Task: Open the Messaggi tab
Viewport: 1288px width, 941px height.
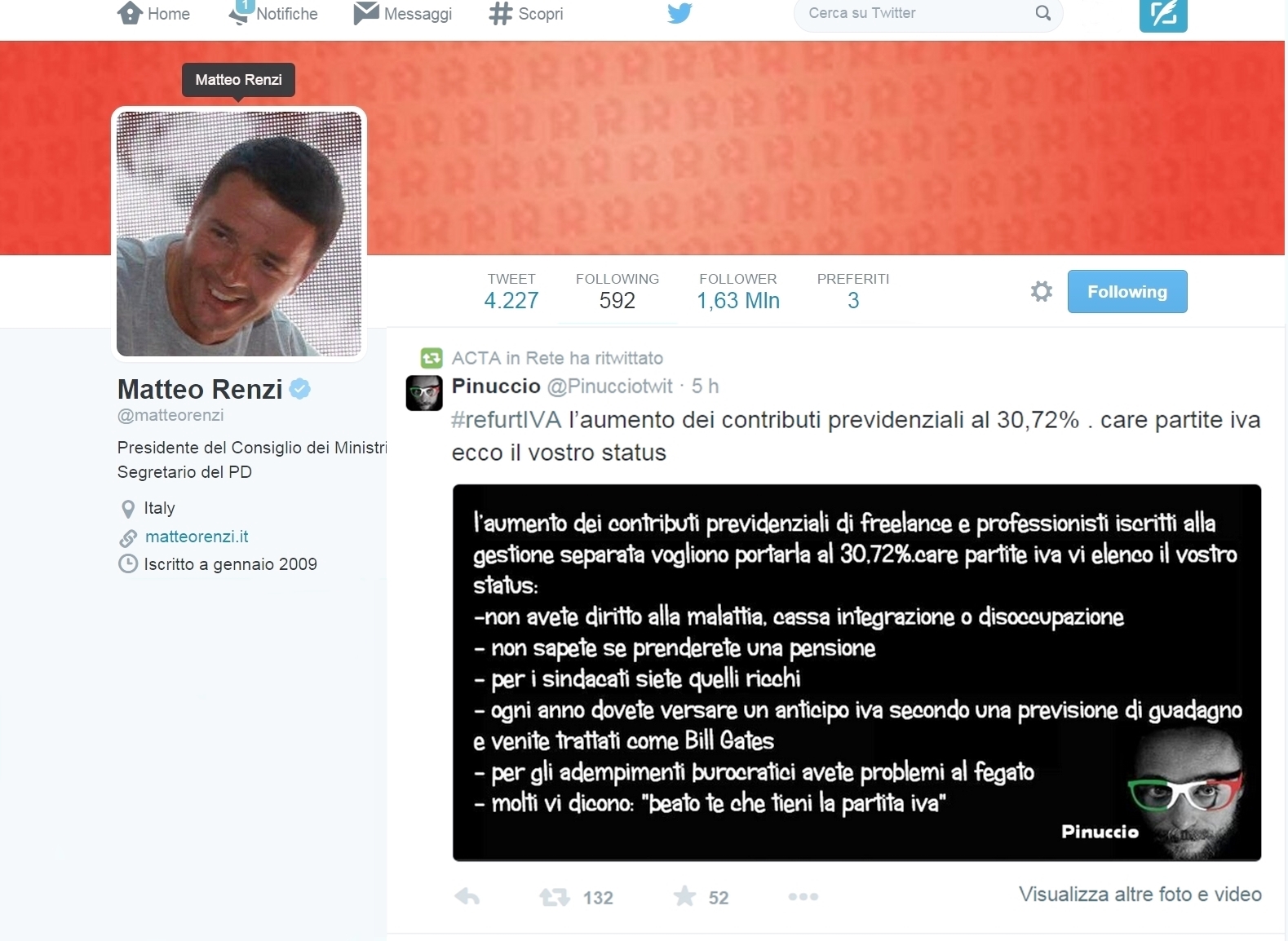Action: coord(403,13)
